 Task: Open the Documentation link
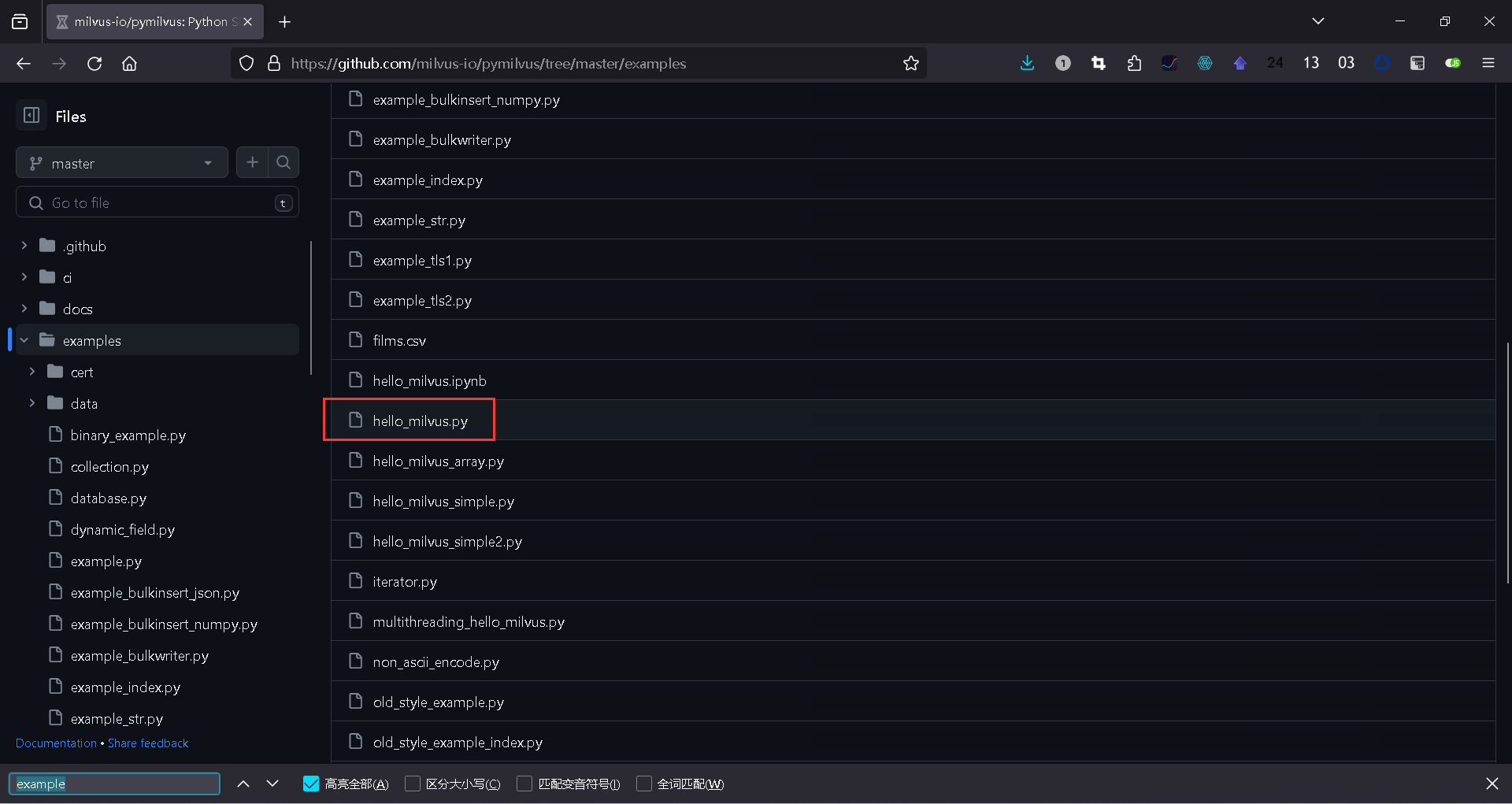[56, 743]
